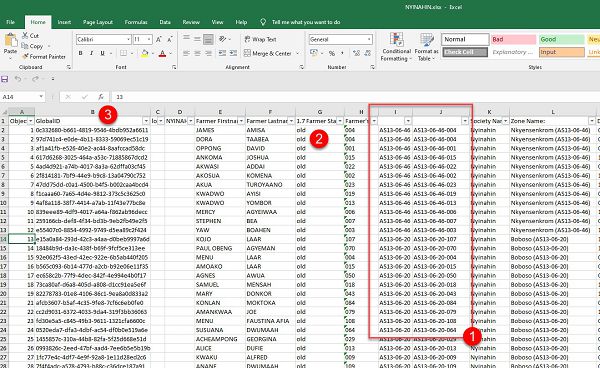
Task: Select cell containing OPPONG in column E
Action: coord(220,148)
